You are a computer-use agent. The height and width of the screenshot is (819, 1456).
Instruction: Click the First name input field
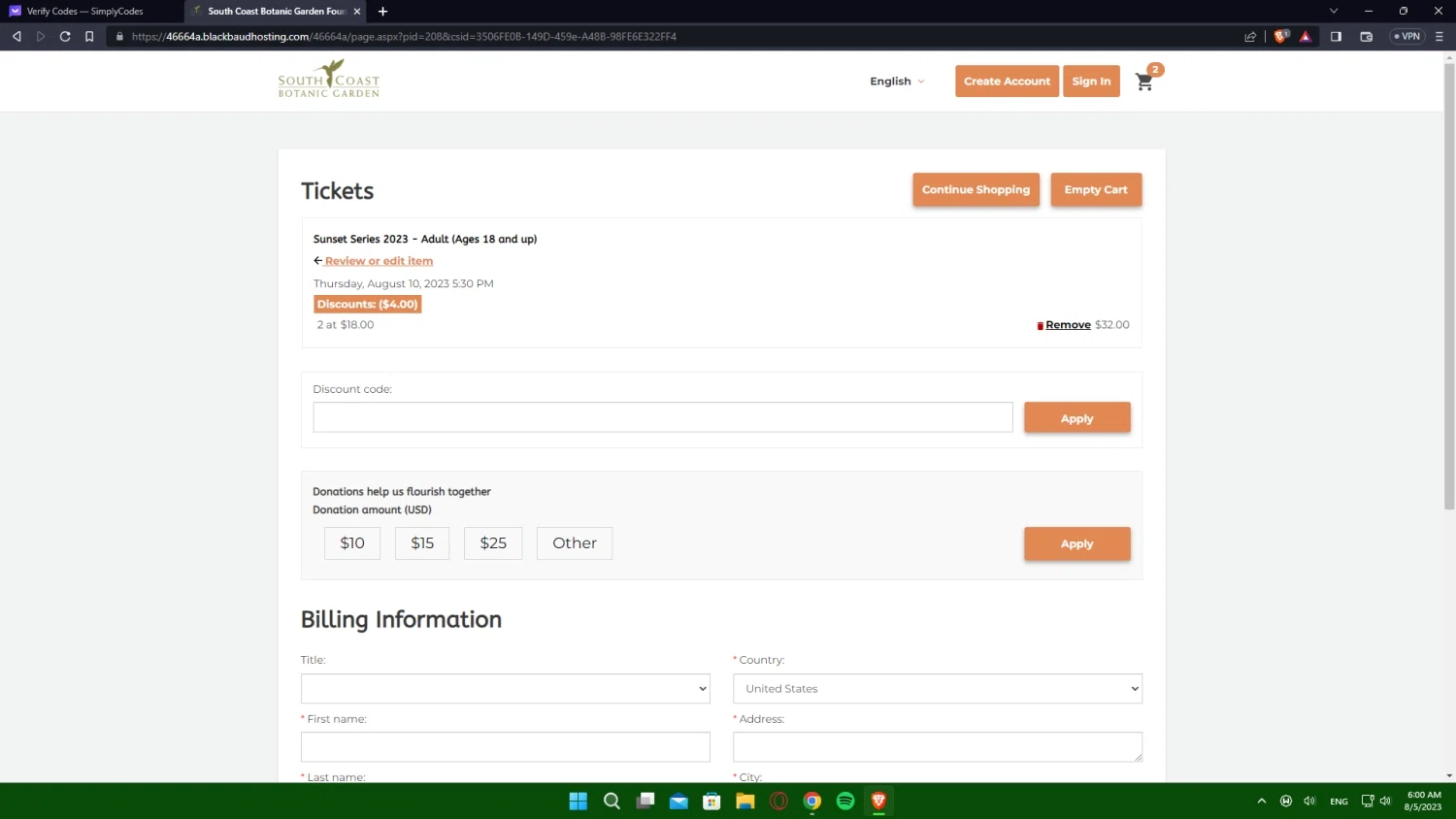[506, 747]
